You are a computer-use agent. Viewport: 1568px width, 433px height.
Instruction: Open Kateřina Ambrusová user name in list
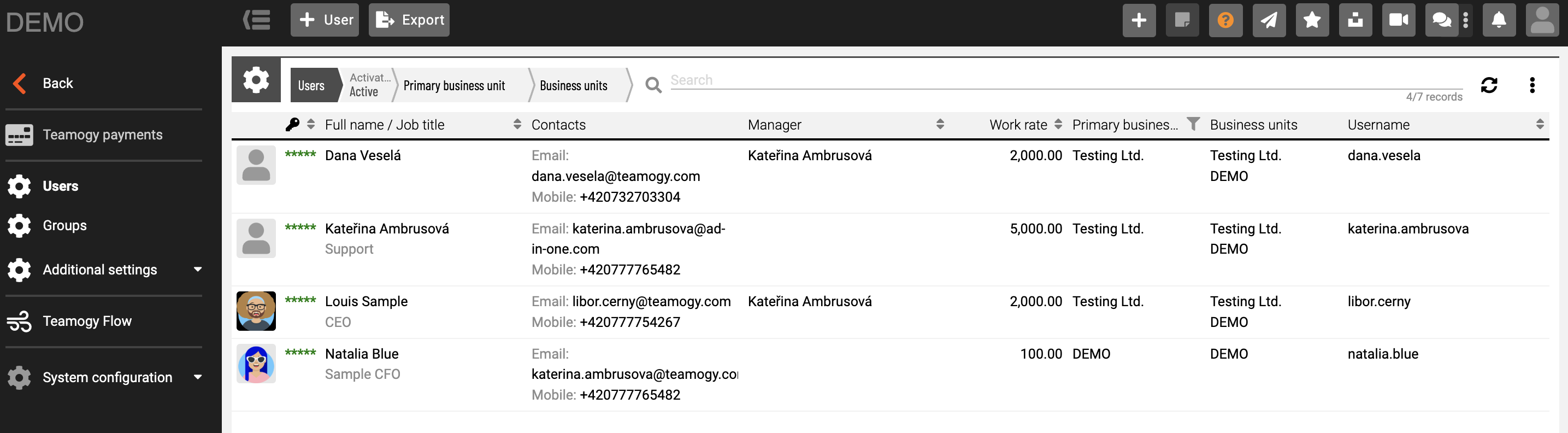click(x=386, y=229)
